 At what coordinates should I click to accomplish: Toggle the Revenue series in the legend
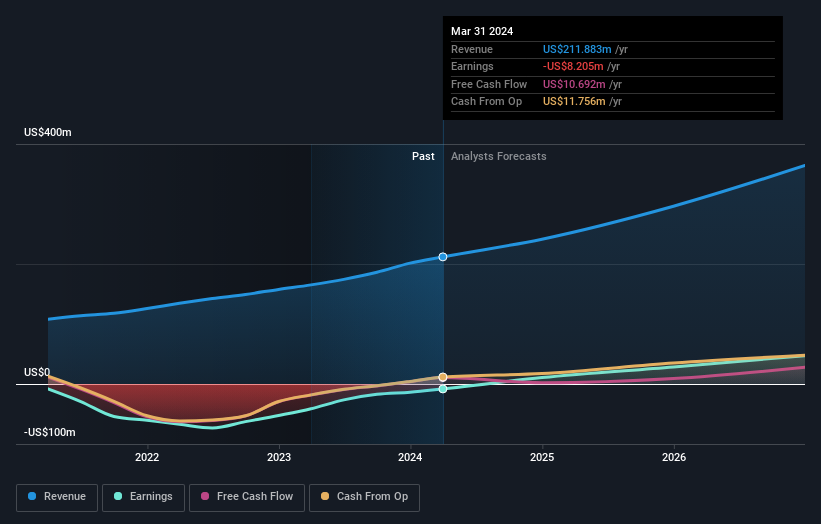tap(57, 497)
